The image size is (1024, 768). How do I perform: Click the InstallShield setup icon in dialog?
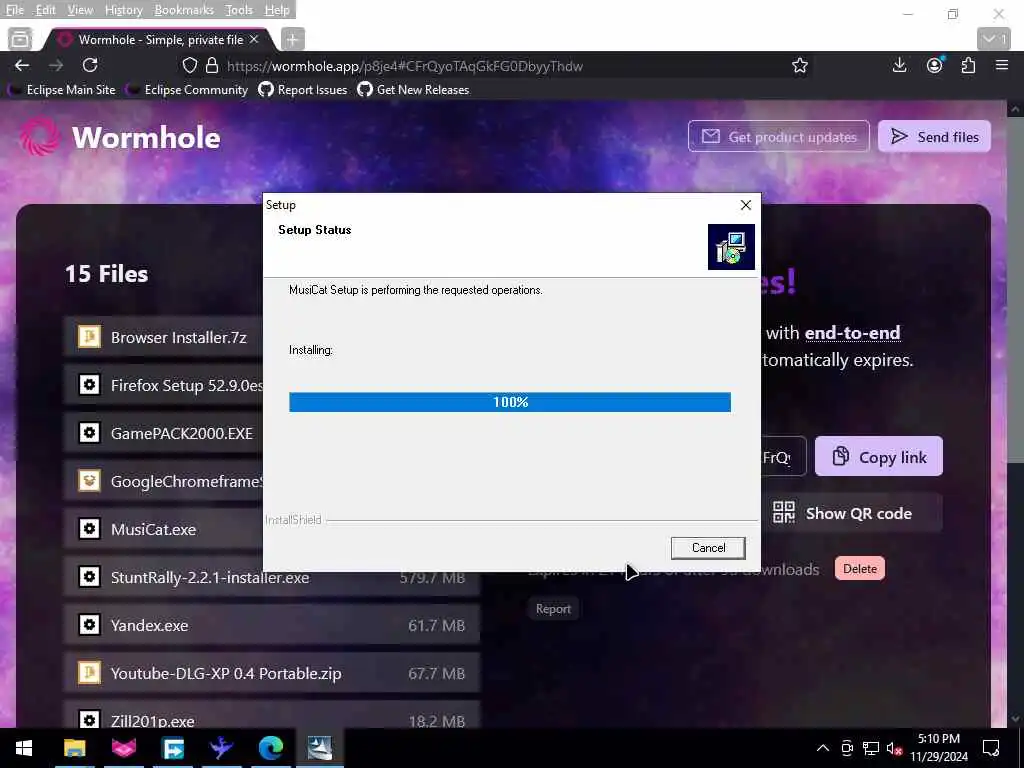[731, 247]
